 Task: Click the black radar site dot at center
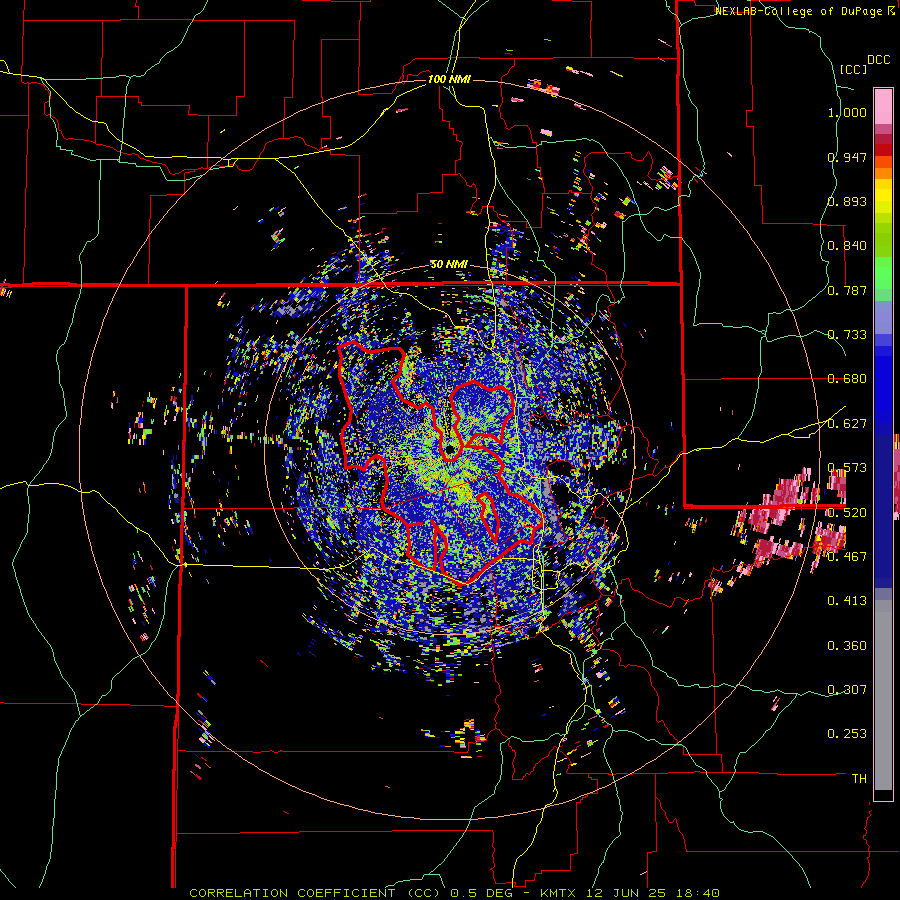451,449
